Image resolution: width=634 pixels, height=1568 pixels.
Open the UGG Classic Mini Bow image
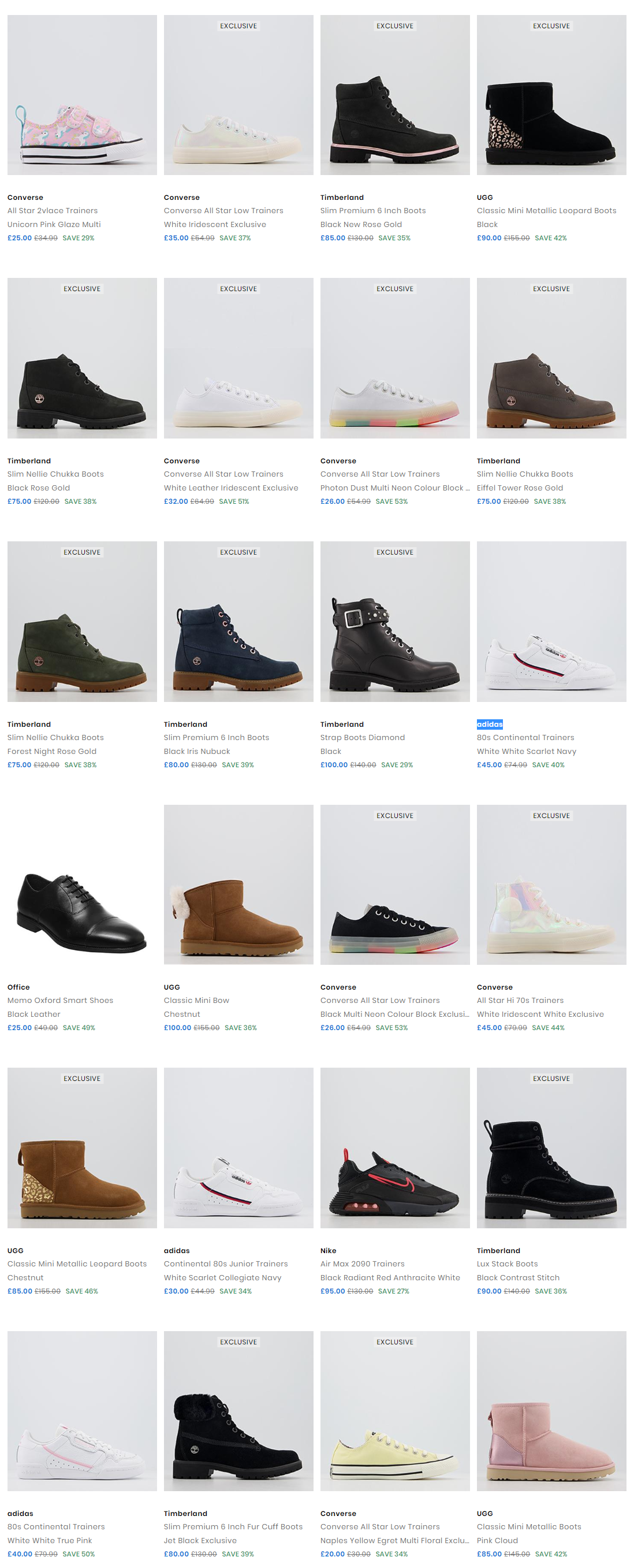(238, 885)
